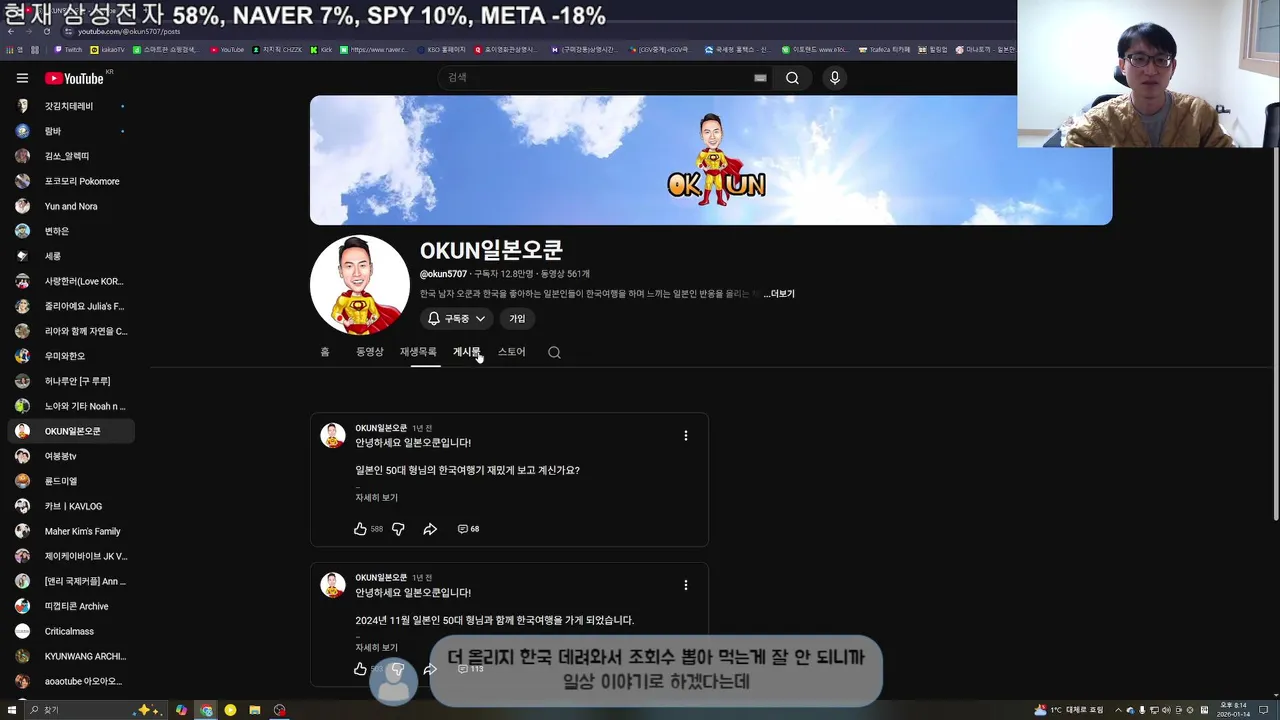Screen dimensions: 1280x720
Task: Click the channel search magnifier icon
Action: 554,352
